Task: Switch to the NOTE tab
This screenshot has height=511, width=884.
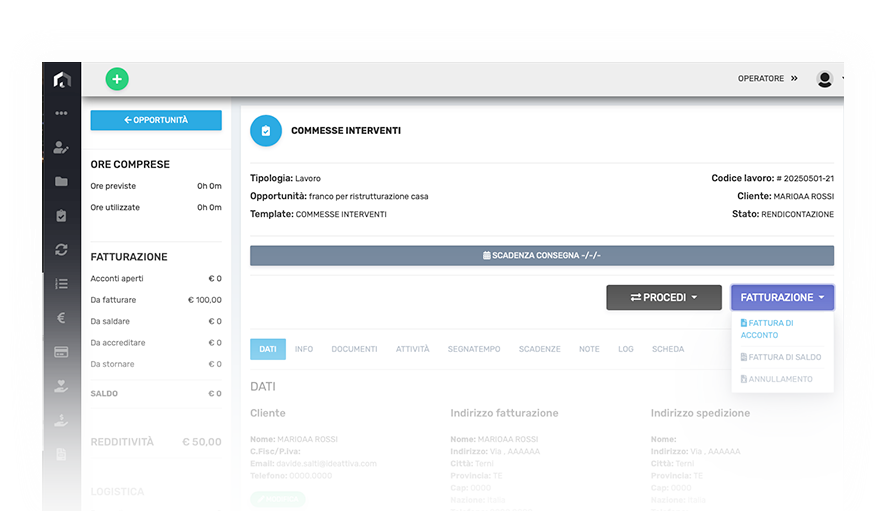Action: point(589,349)
